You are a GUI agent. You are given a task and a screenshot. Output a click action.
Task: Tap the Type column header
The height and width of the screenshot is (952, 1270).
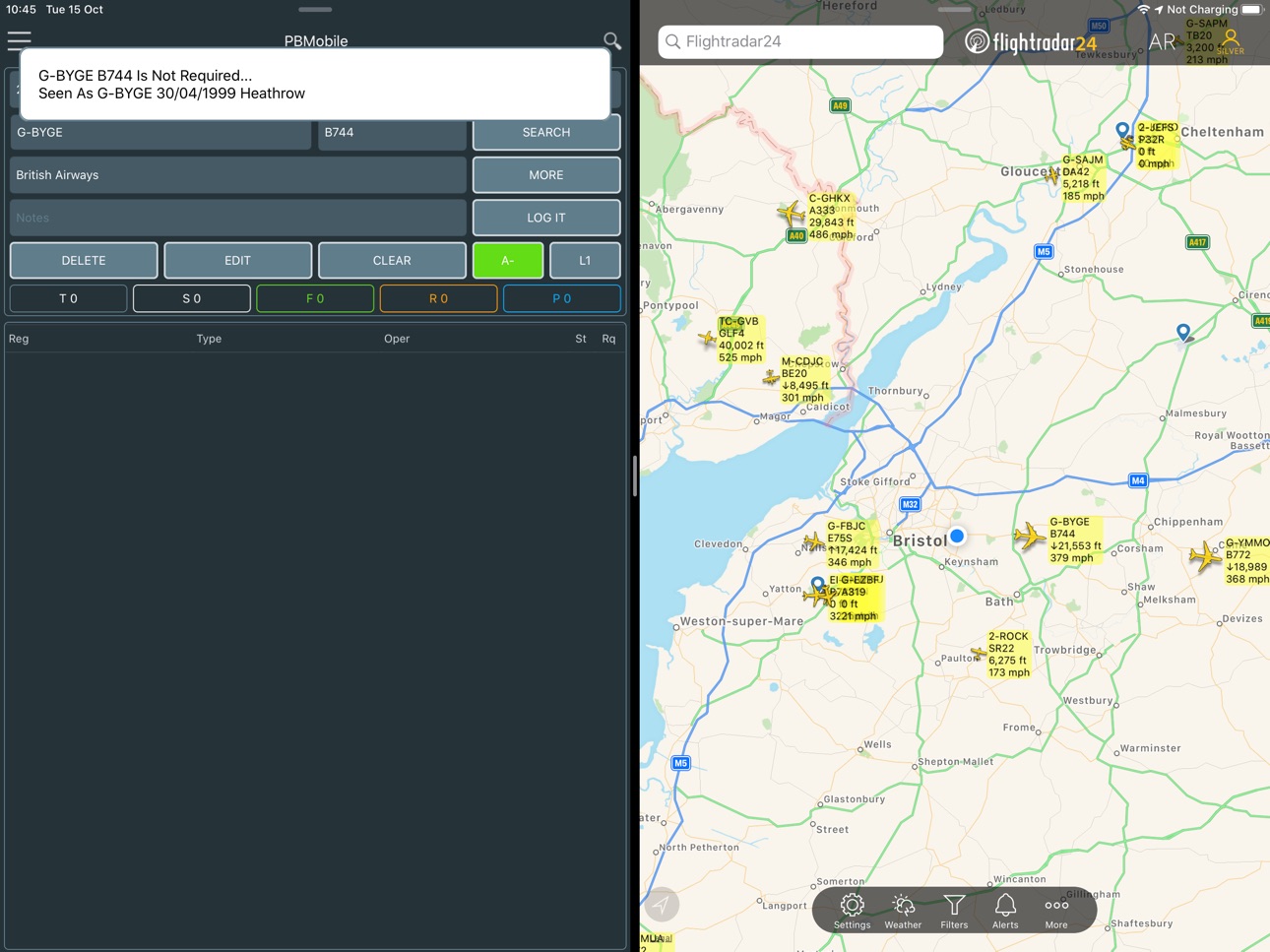click(209, 339)
